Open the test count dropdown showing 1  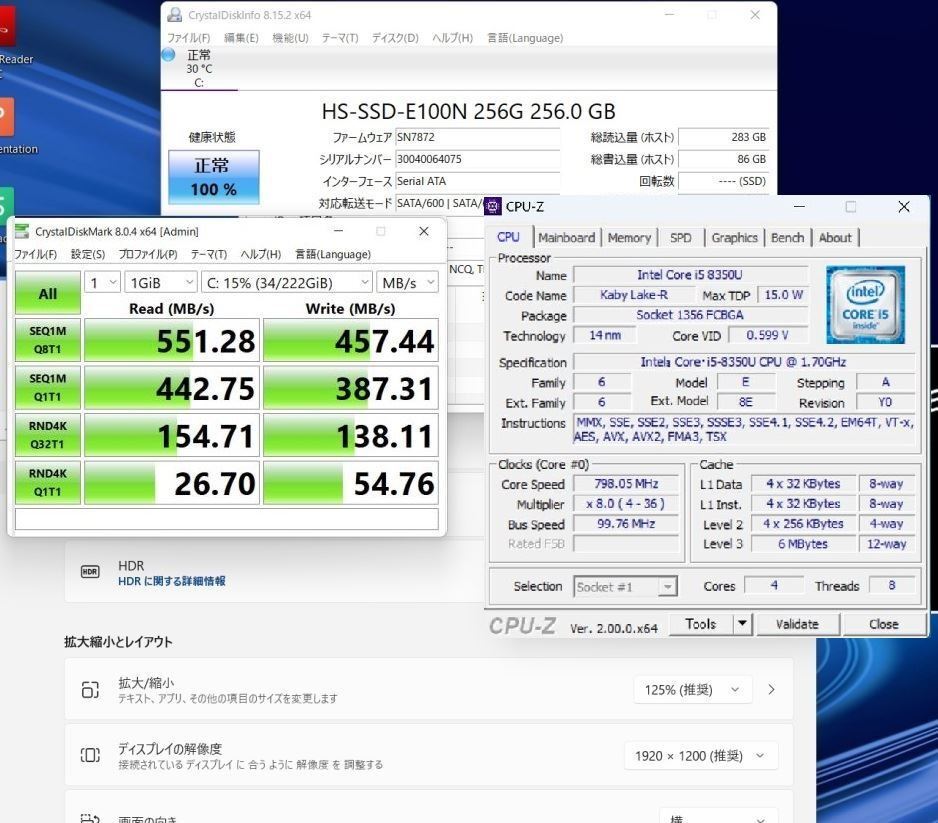(x=103, y=282)
